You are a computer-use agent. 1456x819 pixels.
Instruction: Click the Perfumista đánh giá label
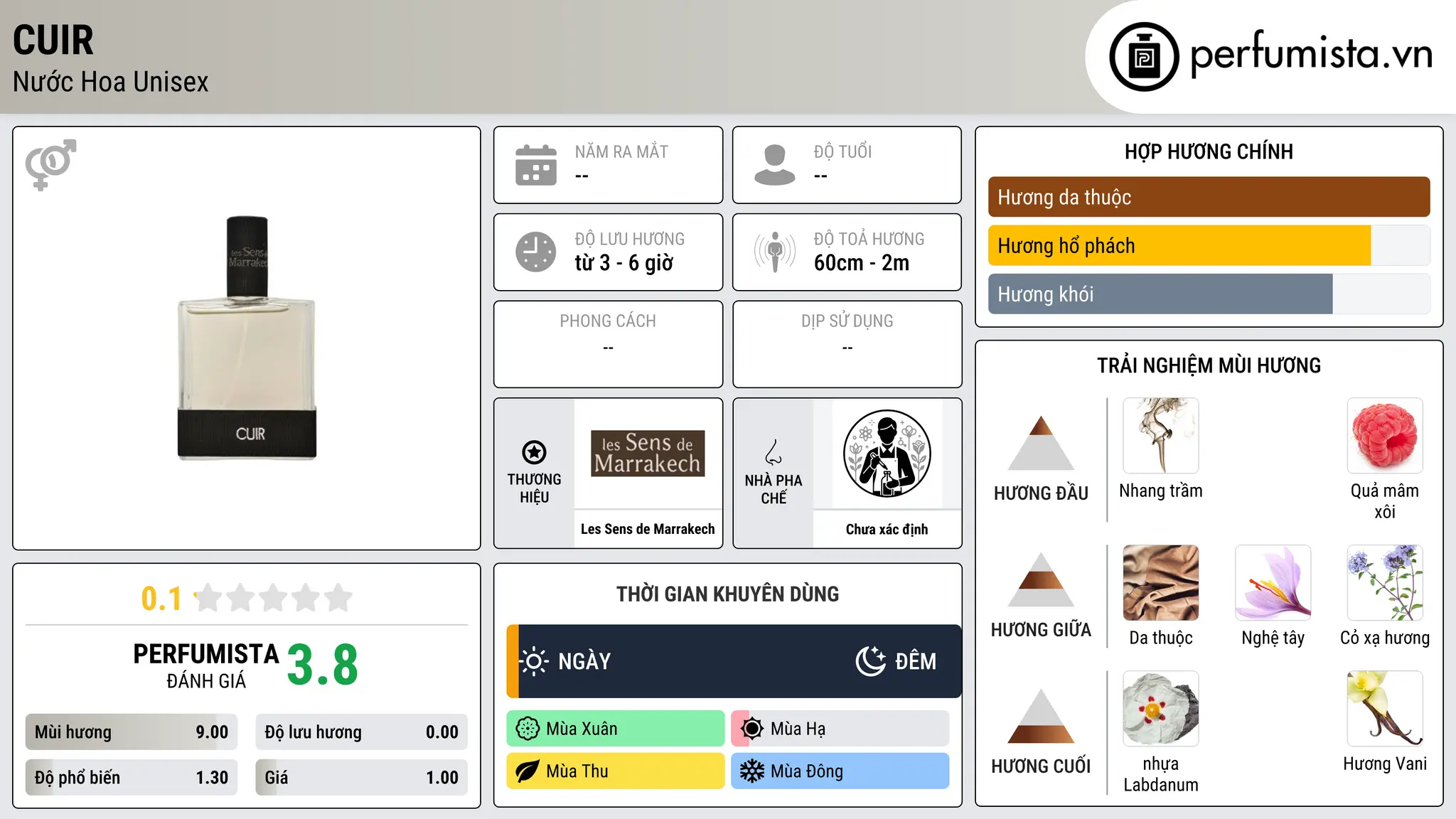click(206, 666)
